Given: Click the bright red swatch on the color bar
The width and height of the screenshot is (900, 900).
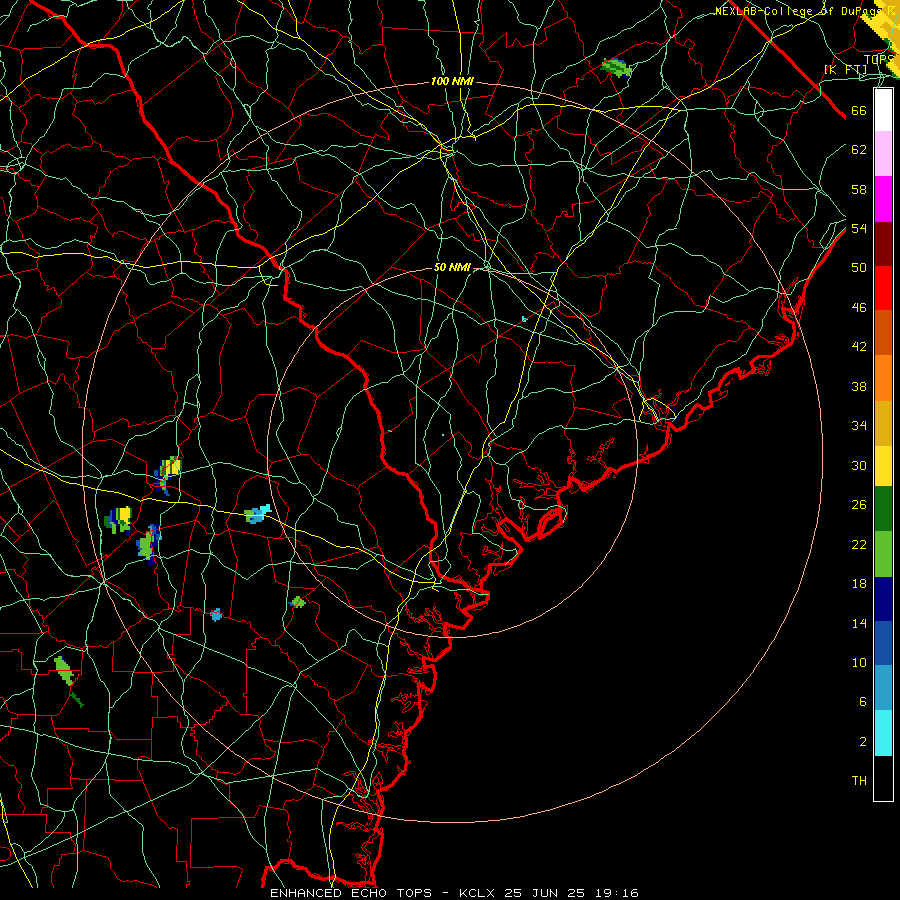Looking at the screenshot, I should [x=883, y=288].
